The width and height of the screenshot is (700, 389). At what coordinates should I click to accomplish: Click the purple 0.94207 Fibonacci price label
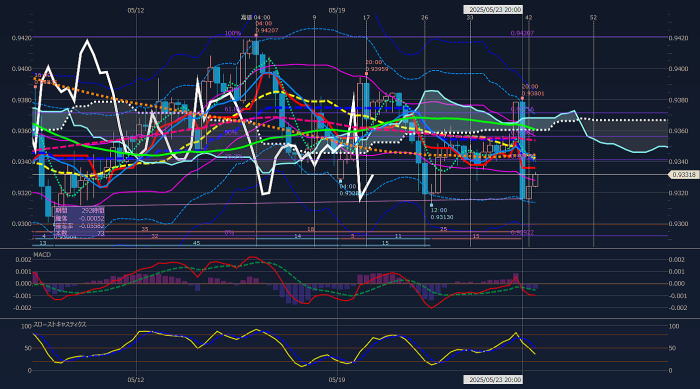coord(522,33)
